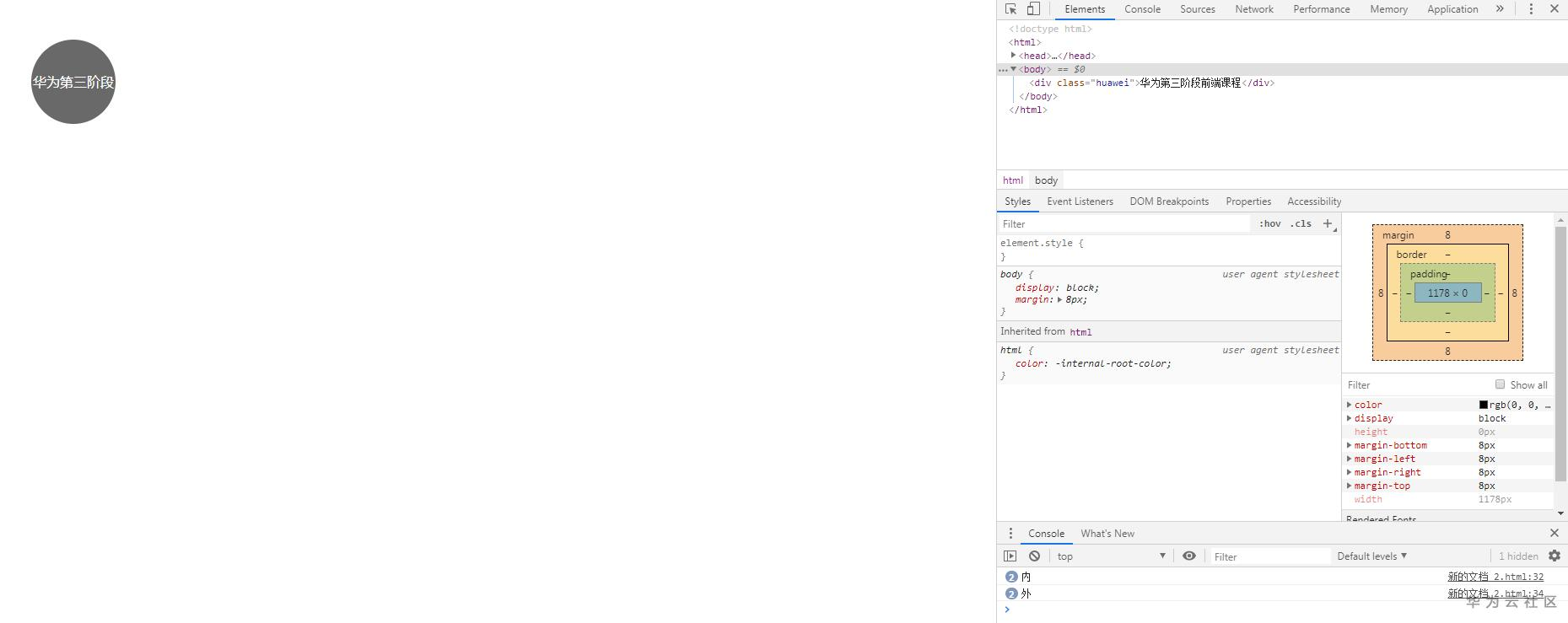1568x623 pixels.
Task: Click the '1 hidden' console message indicator
Action: tap(1518, 556)
